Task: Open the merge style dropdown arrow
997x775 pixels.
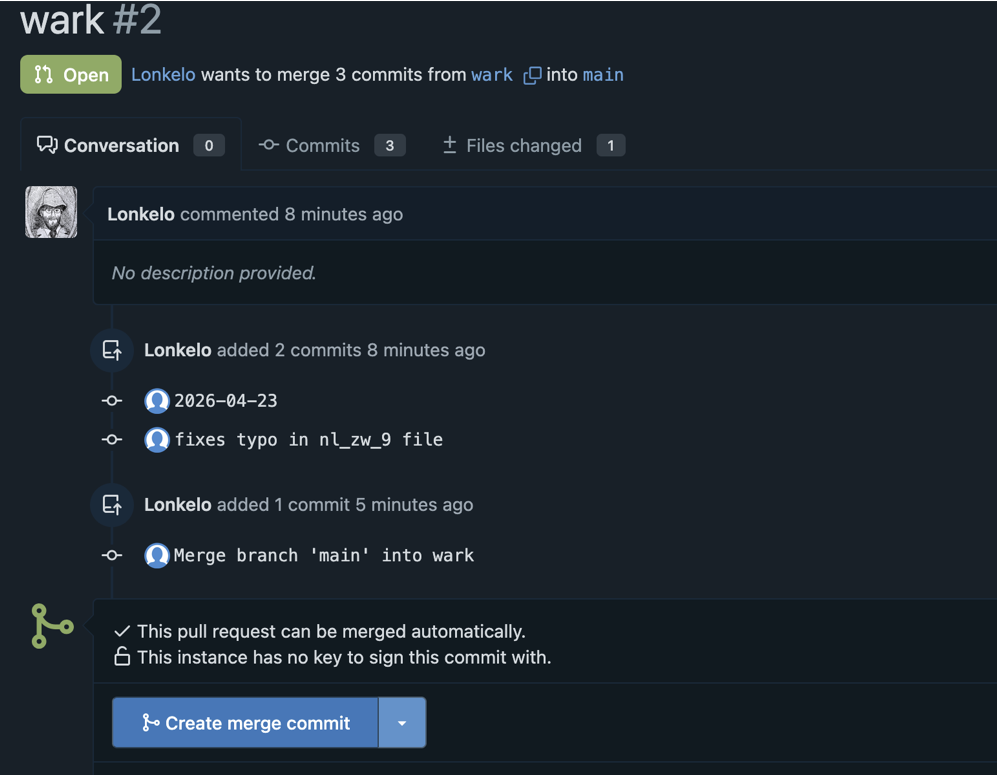Action: [x=402, y=723]
